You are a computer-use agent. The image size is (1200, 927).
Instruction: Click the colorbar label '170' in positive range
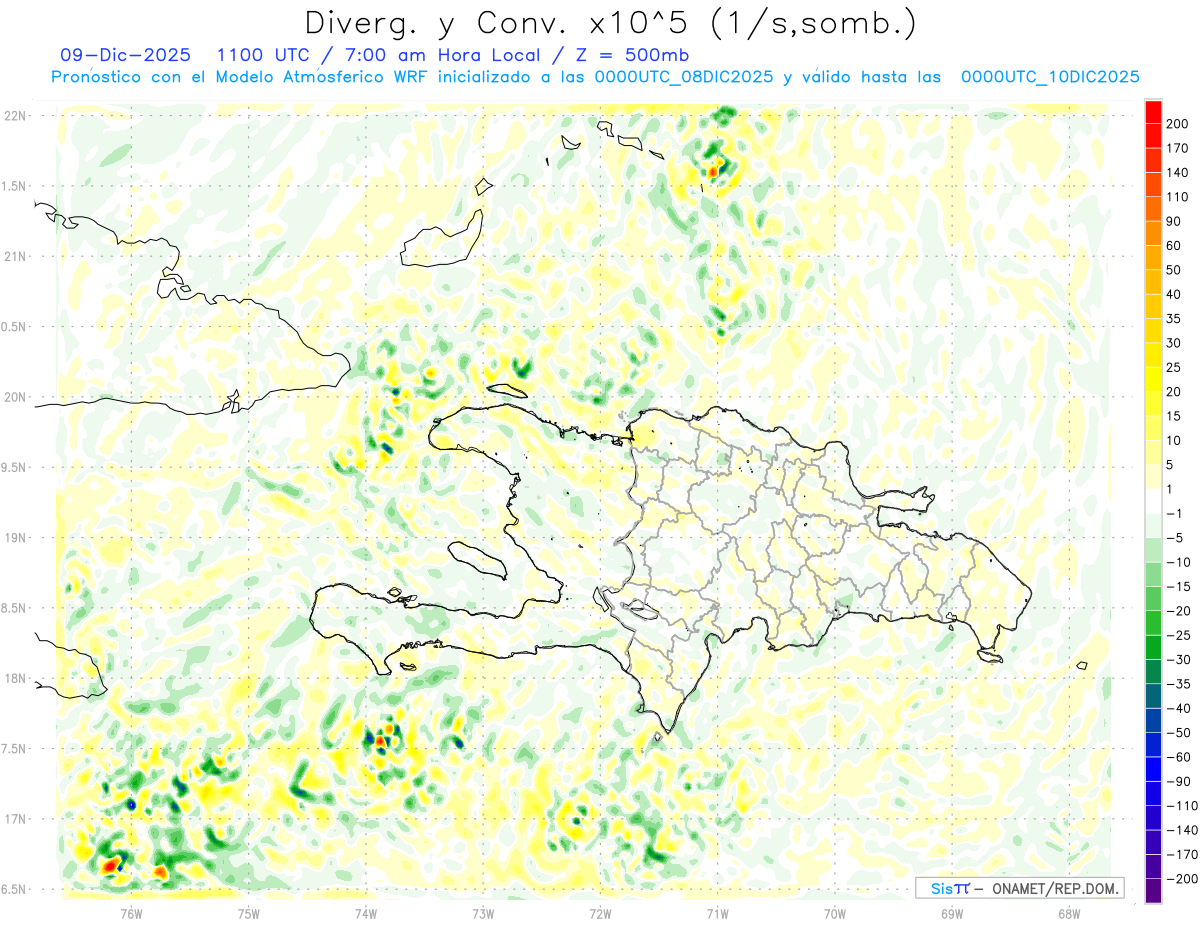(x=1177, y=148)
